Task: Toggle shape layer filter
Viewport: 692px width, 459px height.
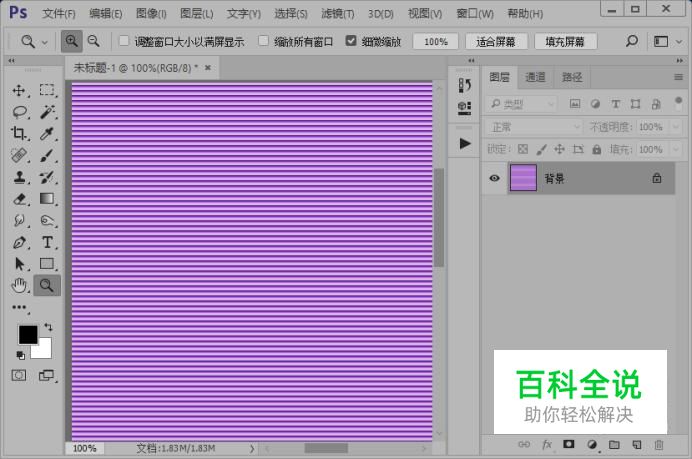Action: click(636, 104)
